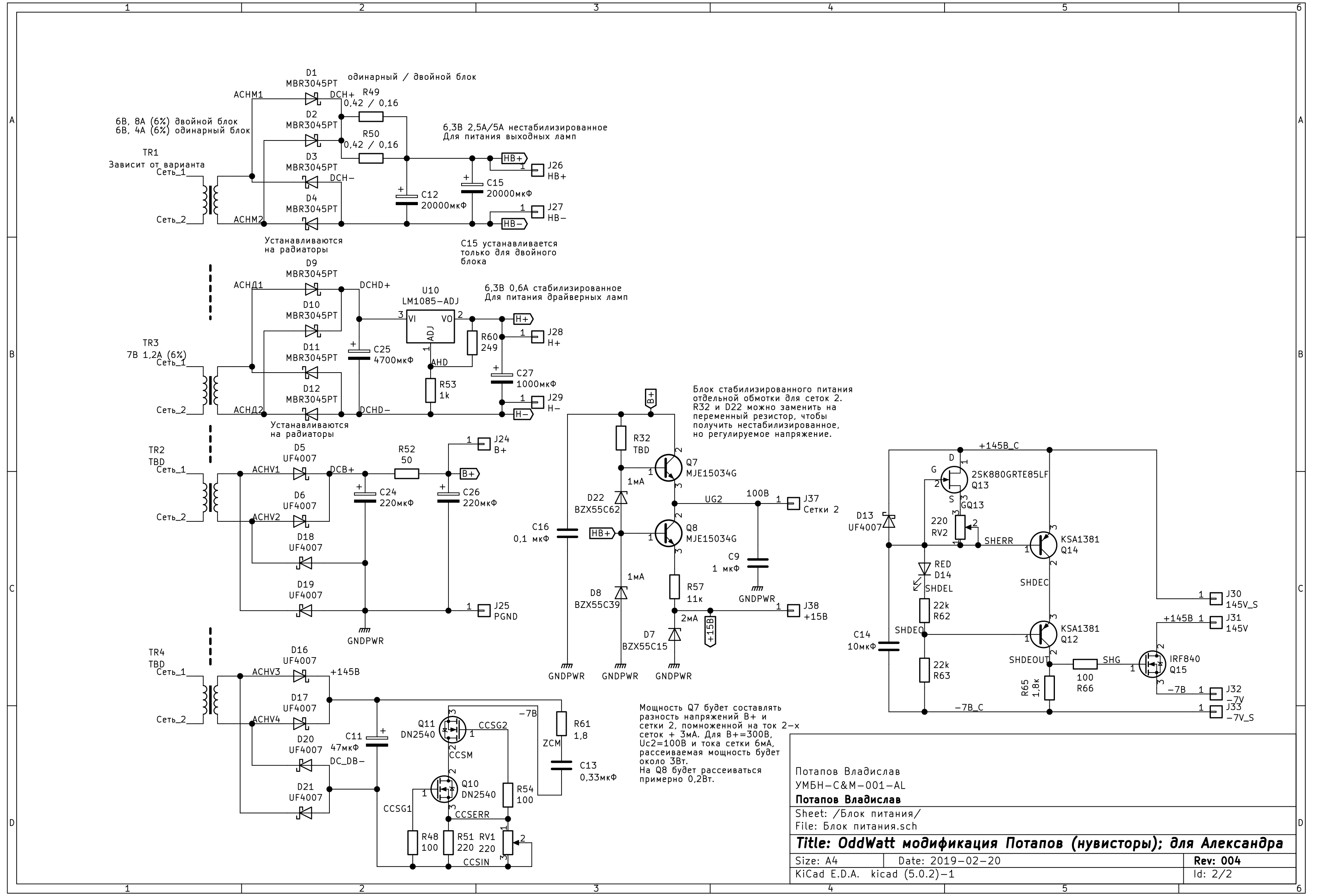Click the Rev: 004 field
This screenshot has height=896, width=1318.
(x=1217, y=860)
